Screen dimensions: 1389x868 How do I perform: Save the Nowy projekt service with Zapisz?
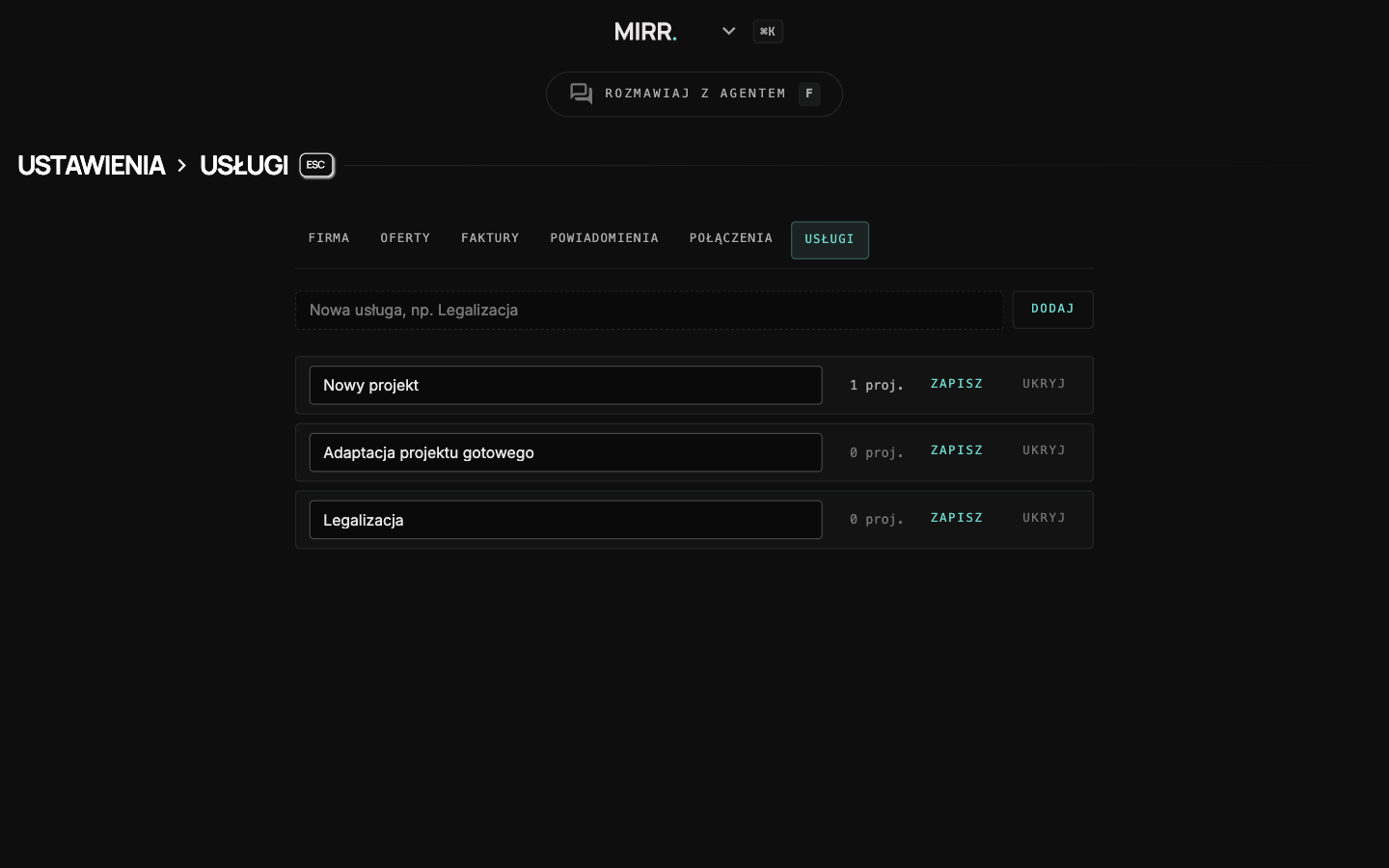point(957,384)
